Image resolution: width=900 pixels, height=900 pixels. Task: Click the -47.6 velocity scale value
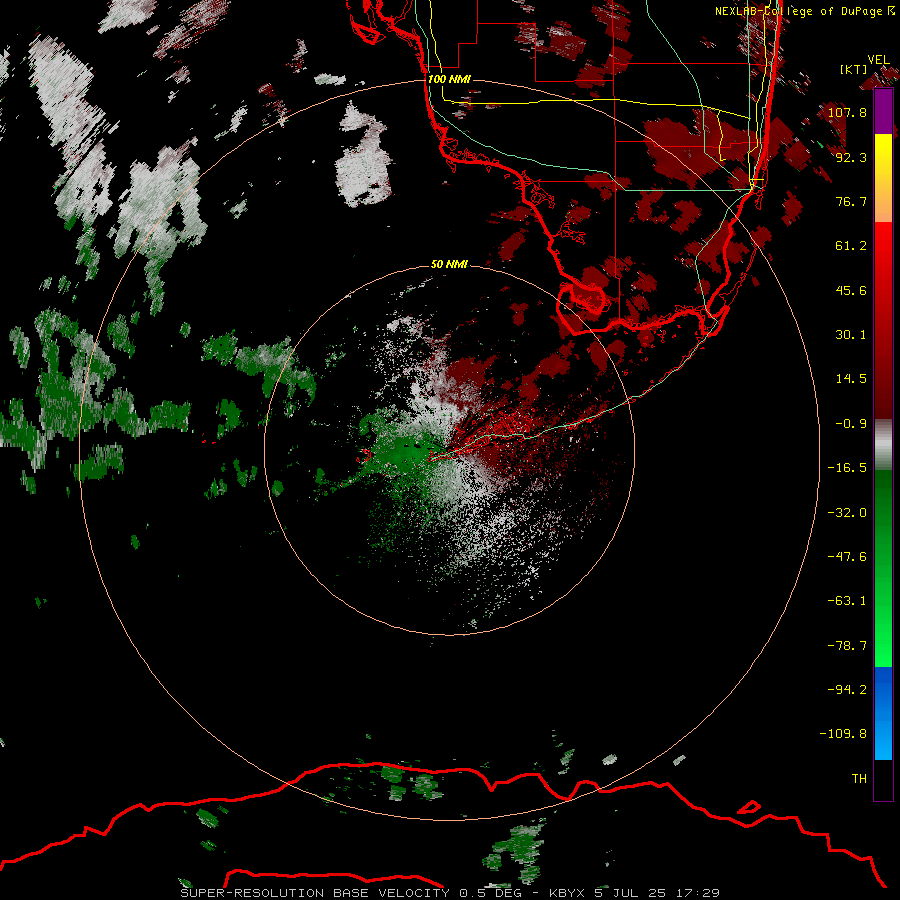847,557
